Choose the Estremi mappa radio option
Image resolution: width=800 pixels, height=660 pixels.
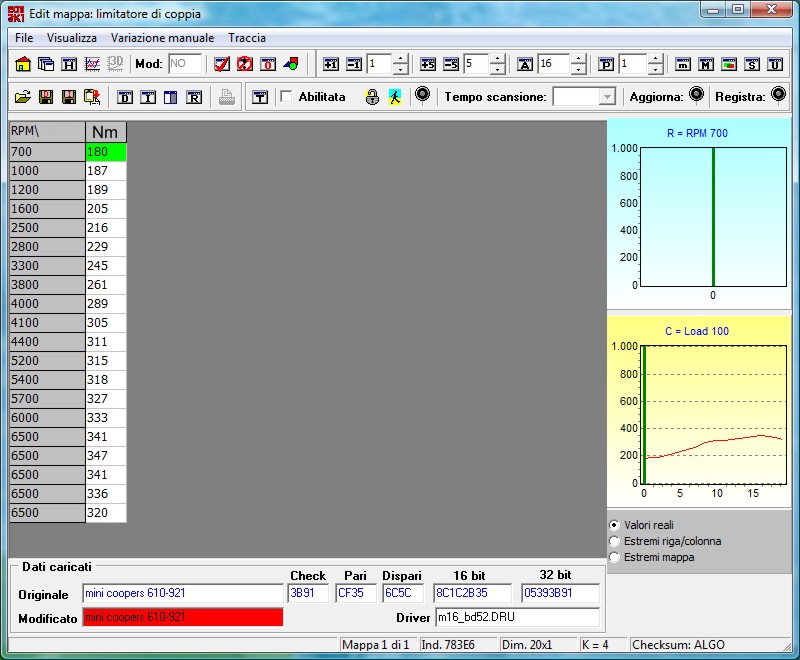(614, 557)
